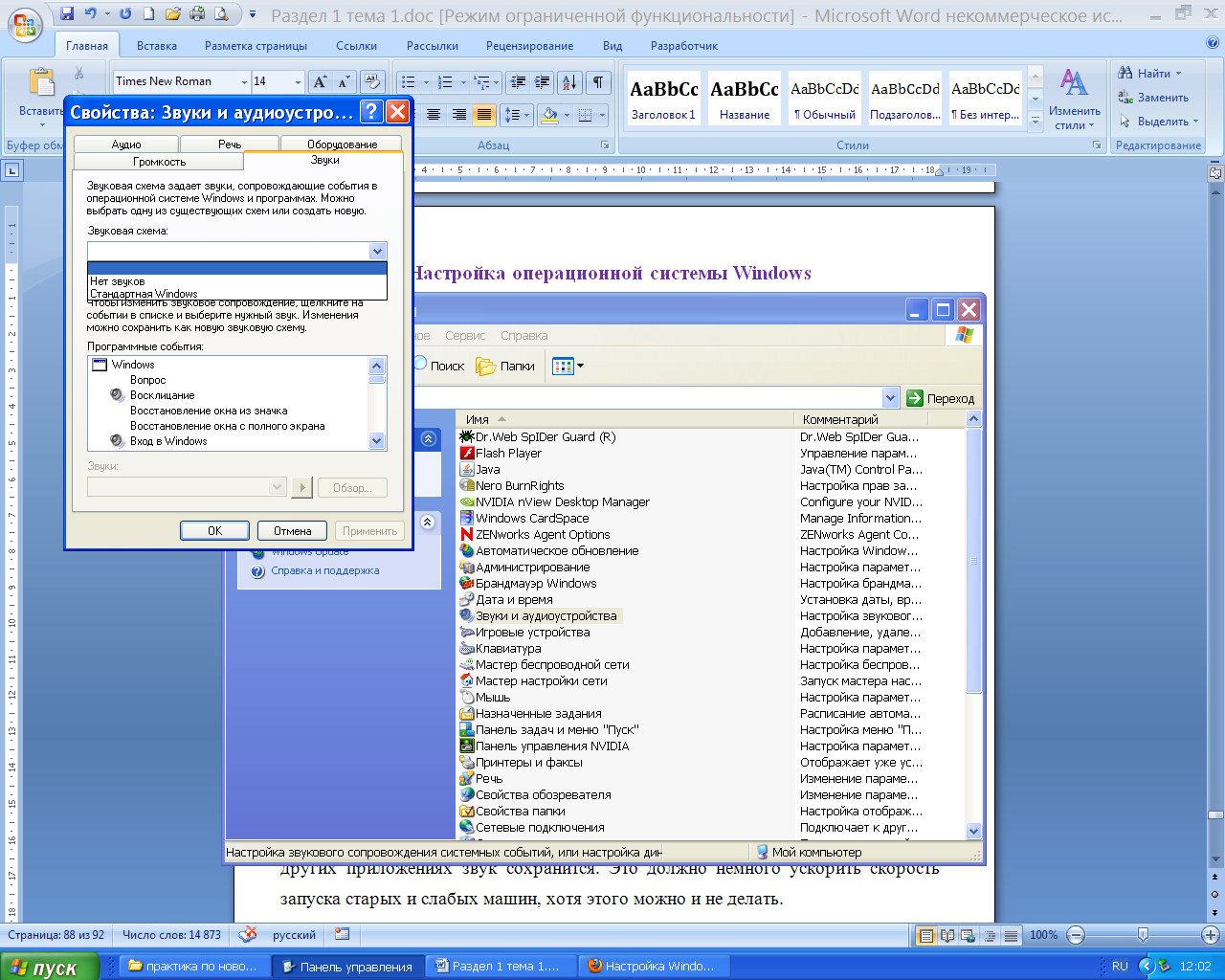1225x980 pixels.
Task: Increase paragraph indent
Action: (x=542, y=82)
